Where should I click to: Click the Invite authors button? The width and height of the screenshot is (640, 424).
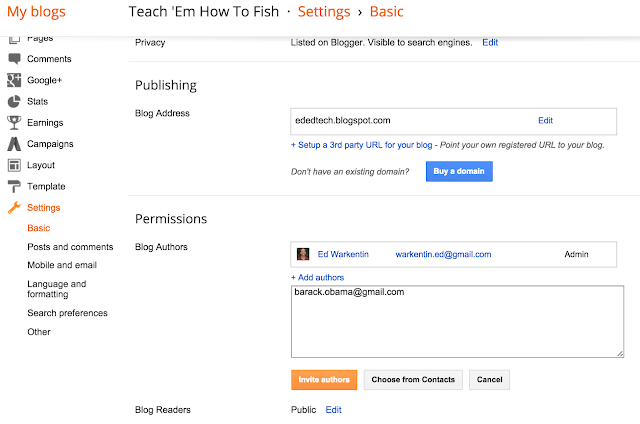(324, 380)
